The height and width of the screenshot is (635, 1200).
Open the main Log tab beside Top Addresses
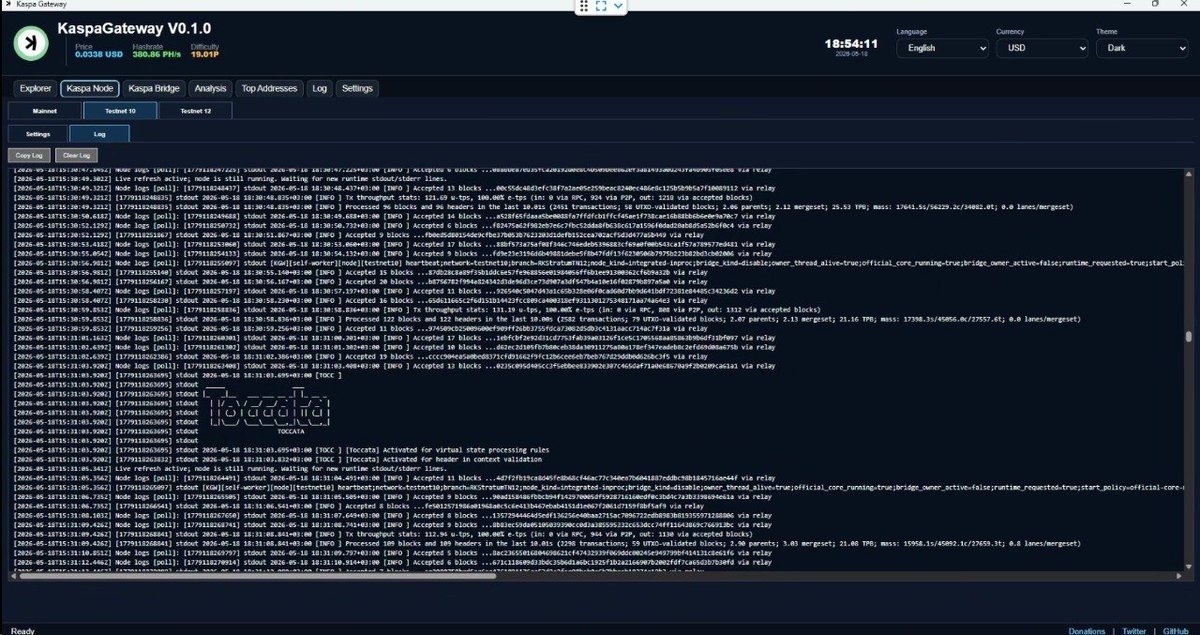tap(320, 88)
